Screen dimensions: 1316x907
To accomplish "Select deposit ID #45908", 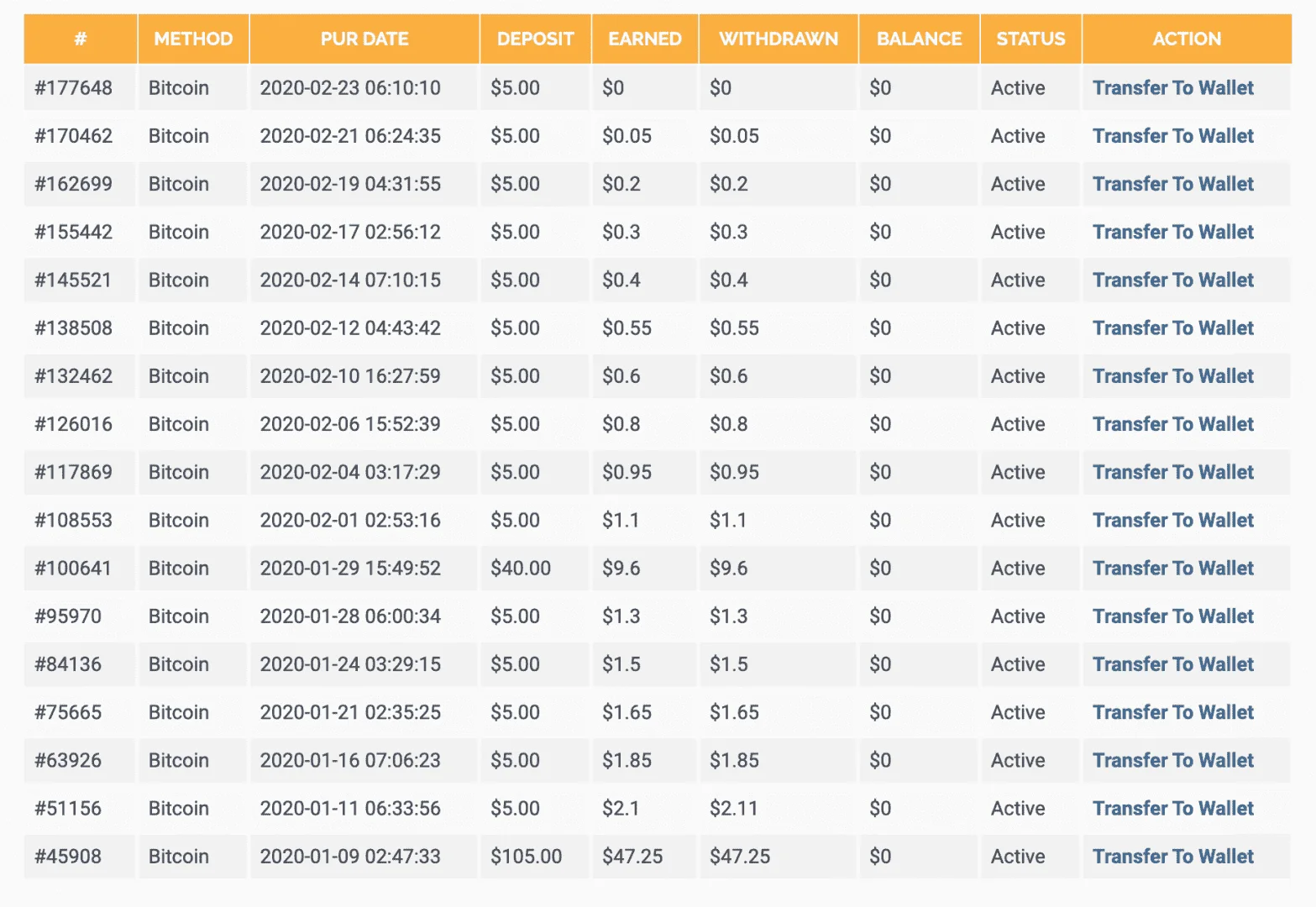I will click(x=68, y=857).
